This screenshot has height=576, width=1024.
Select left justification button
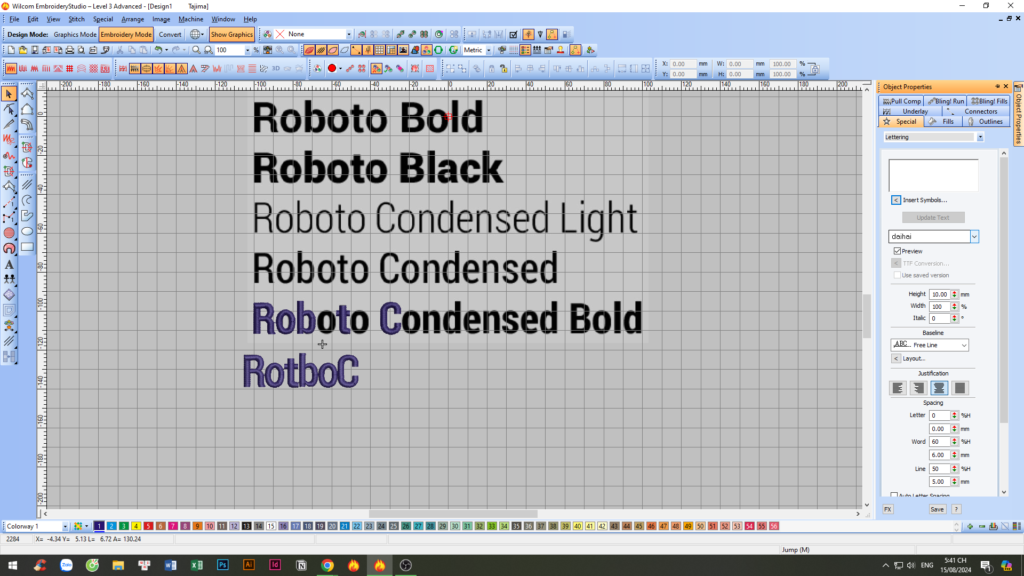point(899,388)
